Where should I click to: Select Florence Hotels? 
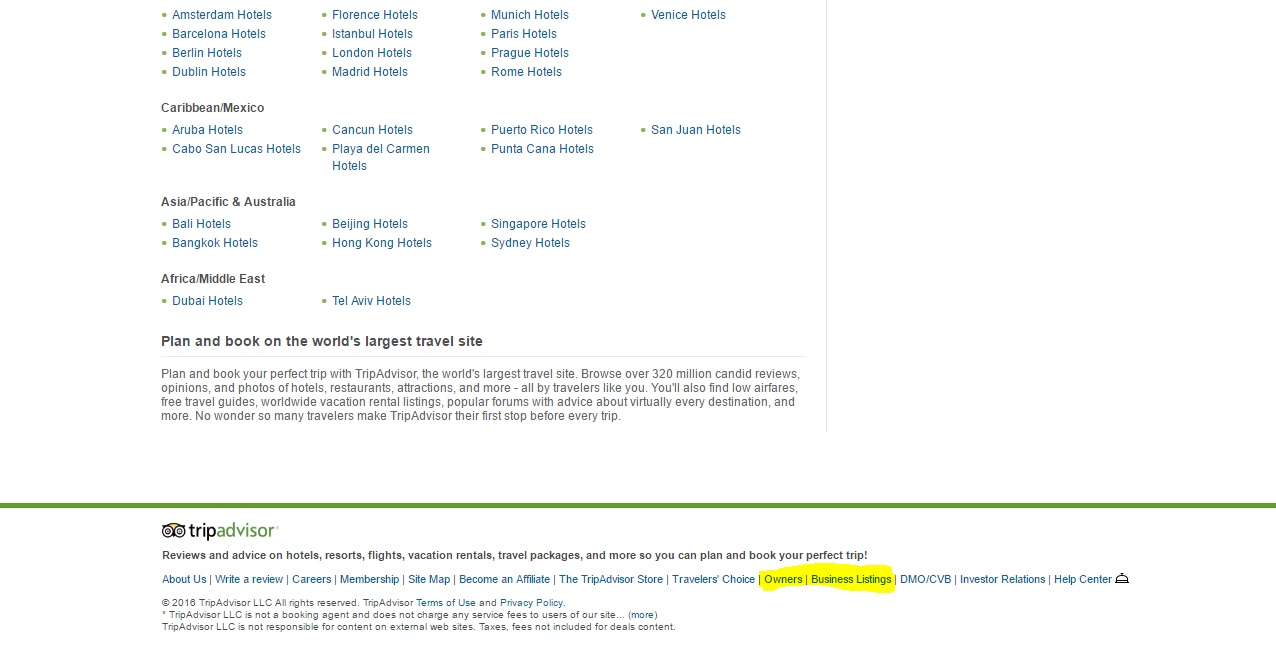pyautogui.click(x=375, y=15)
